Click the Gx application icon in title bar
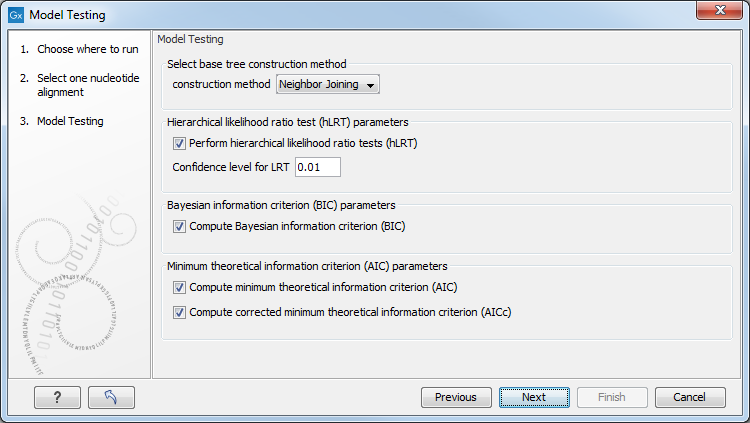 click(15, 15)
